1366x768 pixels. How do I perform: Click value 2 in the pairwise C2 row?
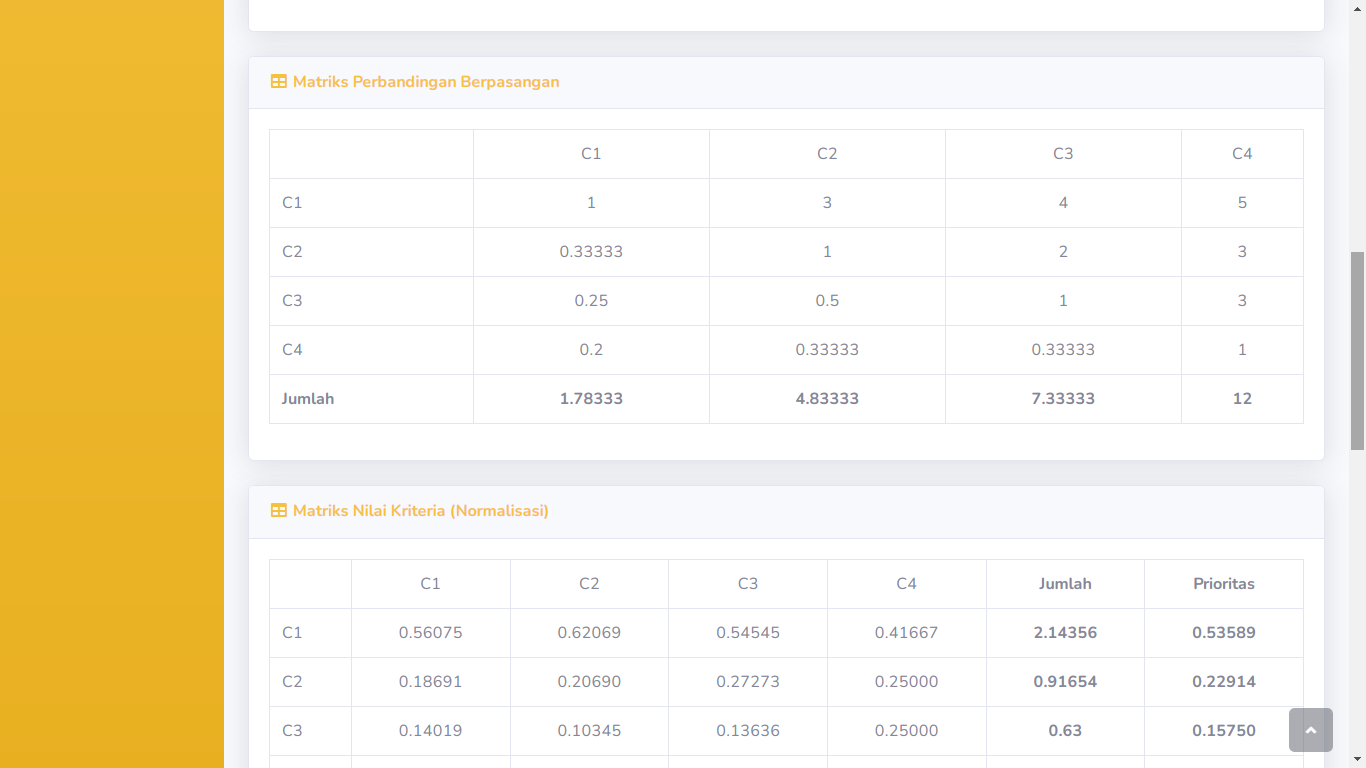point(1063,252)
